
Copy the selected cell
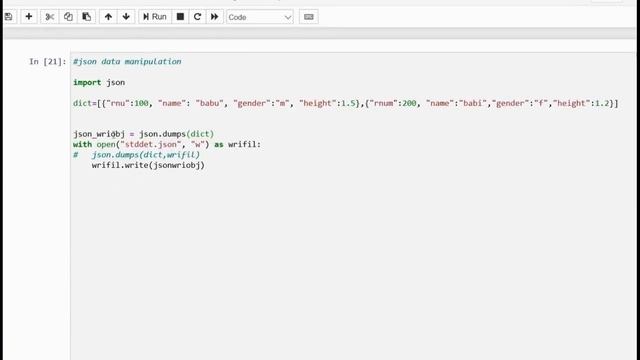coord(68,17)
